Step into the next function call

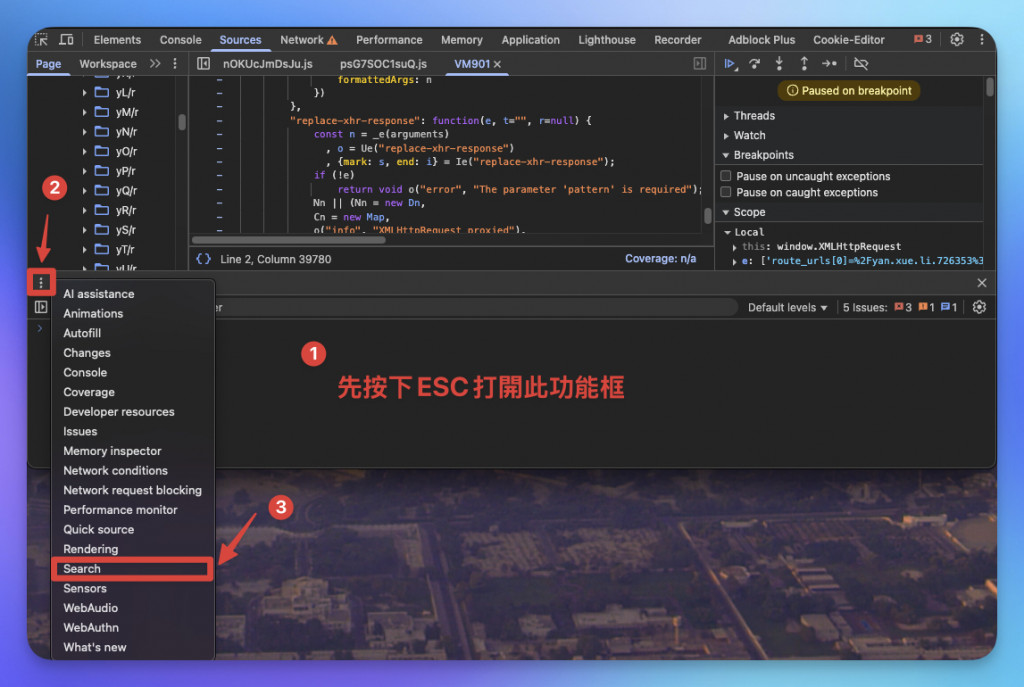pyautogui.click(x=779, y=63)
